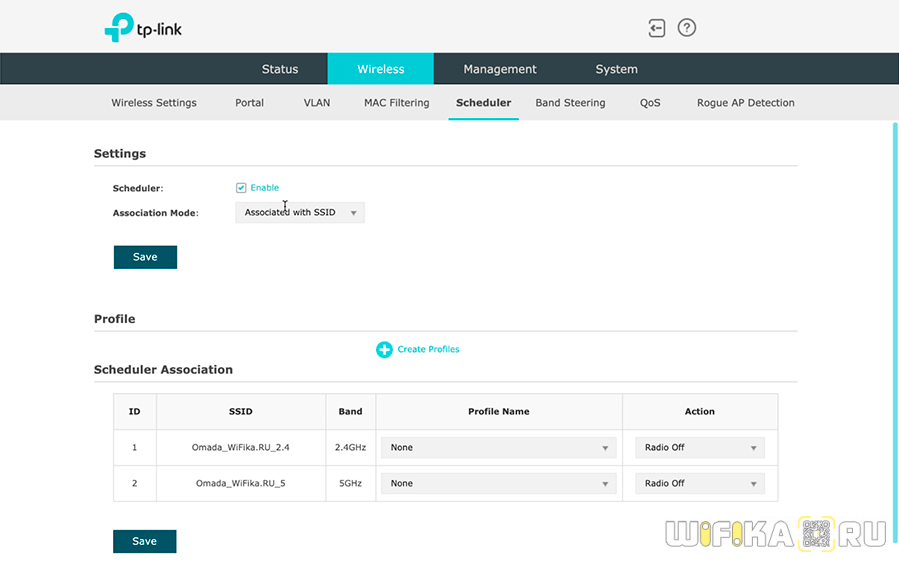Open the Management tab

tap(500, 69)
